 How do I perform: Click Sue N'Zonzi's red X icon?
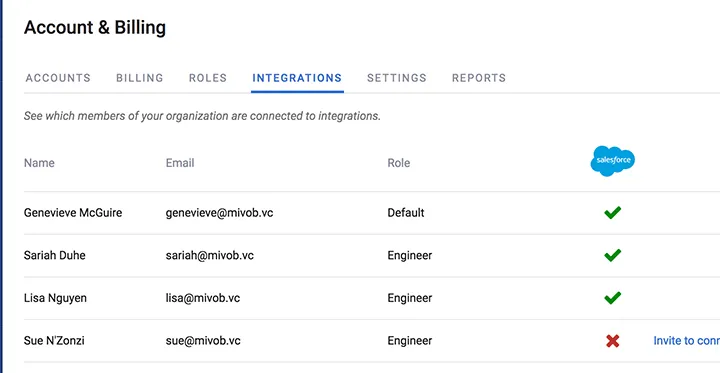click(613, 340)
